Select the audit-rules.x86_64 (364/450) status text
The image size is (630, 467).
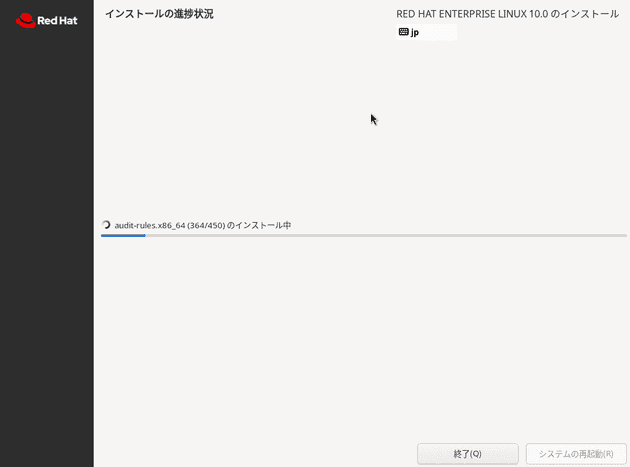click(x=202, y=225)
